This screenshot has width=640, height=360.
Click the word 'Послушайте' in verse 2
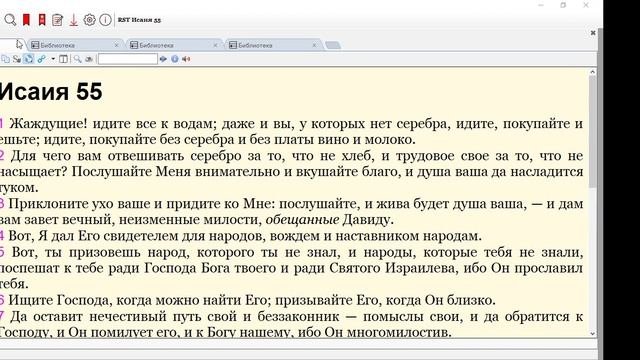pos(112,172)
